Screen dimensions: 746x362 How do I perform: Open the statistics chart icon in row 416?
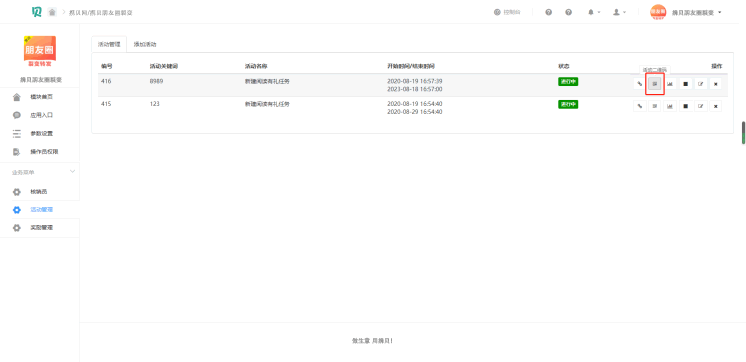coord(670,84)
